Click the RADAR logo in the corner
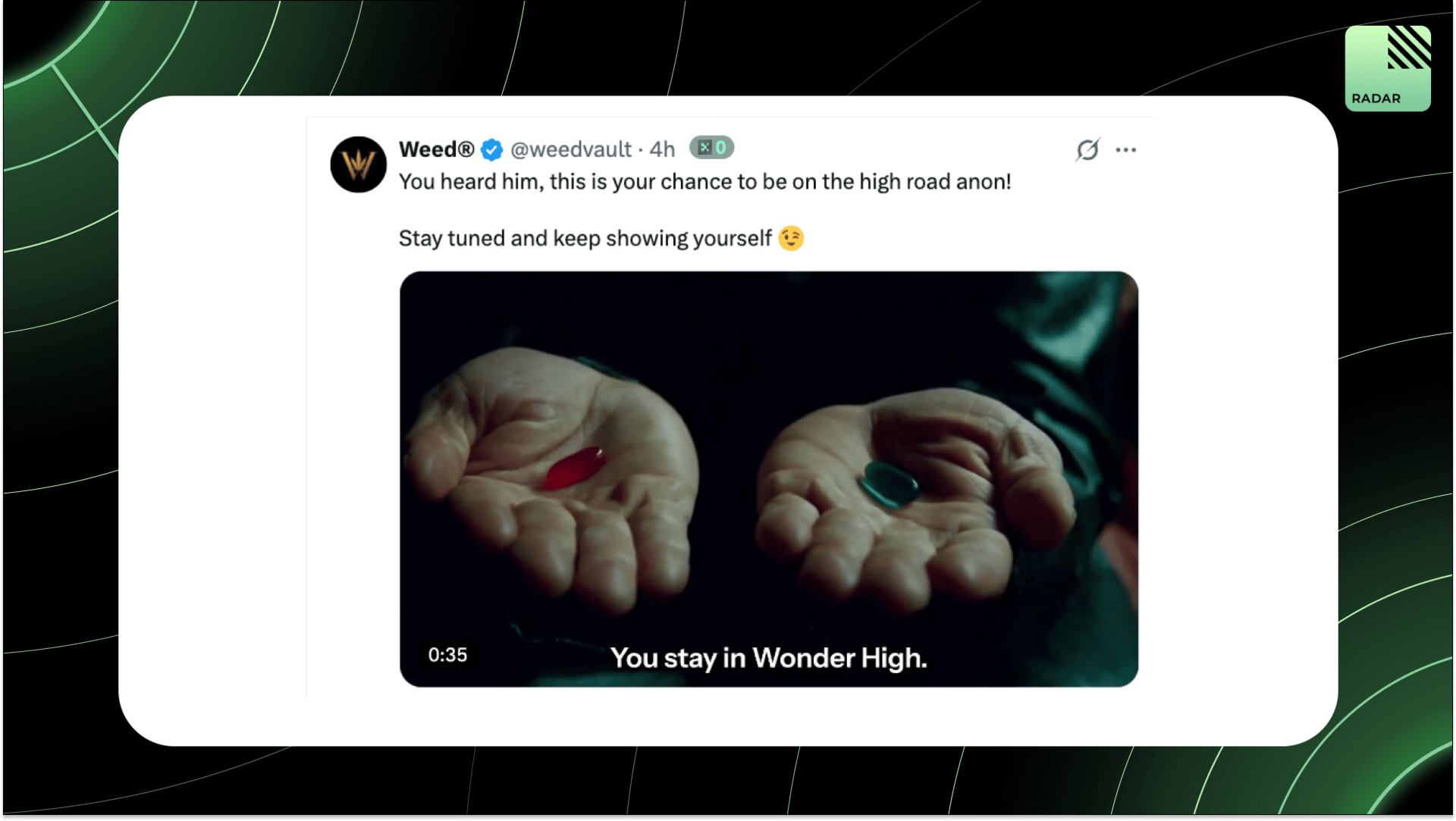This screenshot has width=1456, height=821. (x=1388, y=68)
